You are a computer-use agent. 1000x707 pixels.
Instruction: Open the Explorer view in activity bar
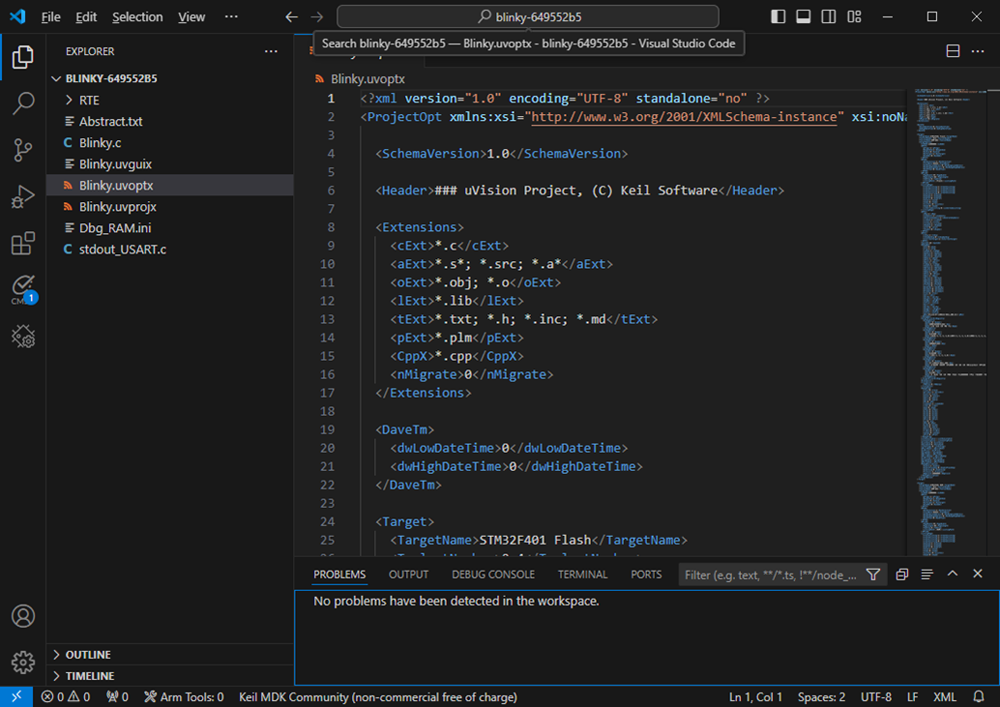pos(23,57)
